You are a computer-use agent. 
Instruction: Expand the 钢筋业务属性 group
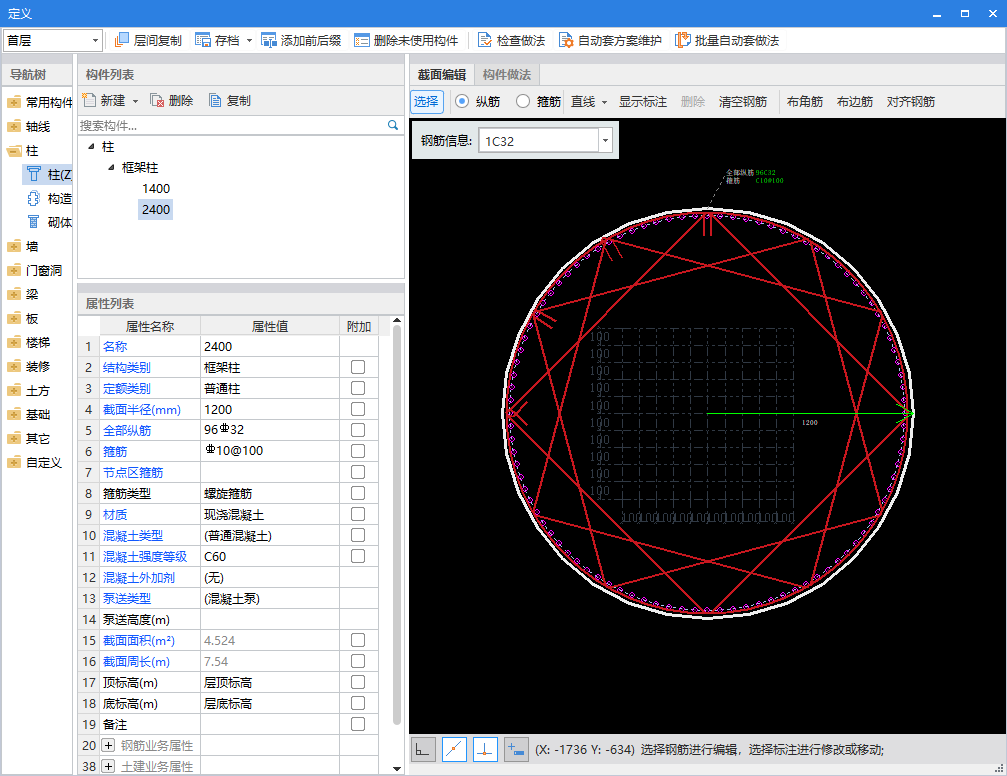pos(109,745)
